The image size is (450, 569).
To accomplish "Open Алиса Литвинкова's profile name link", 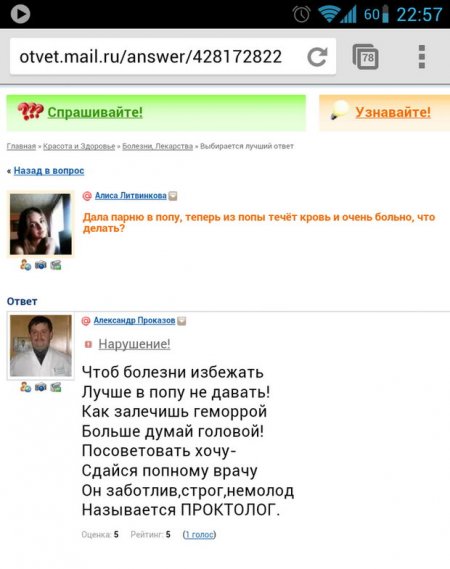I will click(131, 196).
